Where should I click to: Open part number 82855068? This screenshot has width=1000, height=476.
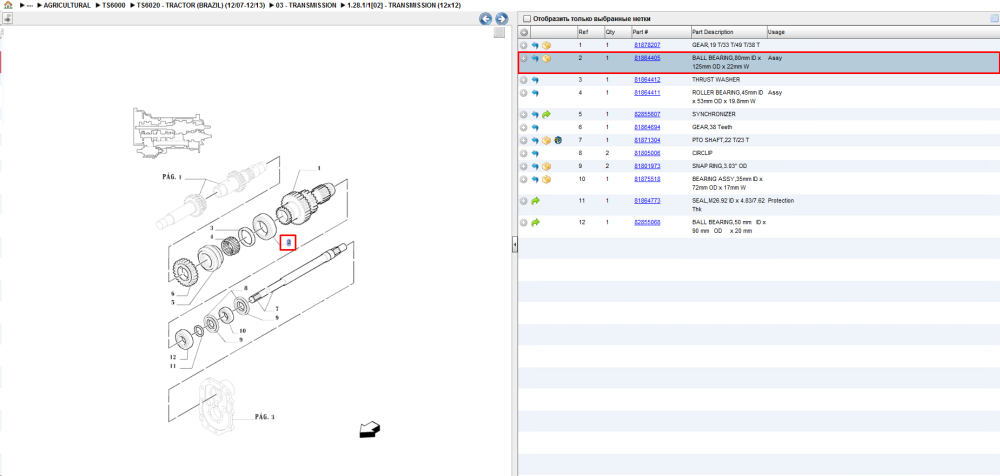(x=647, y=223)
